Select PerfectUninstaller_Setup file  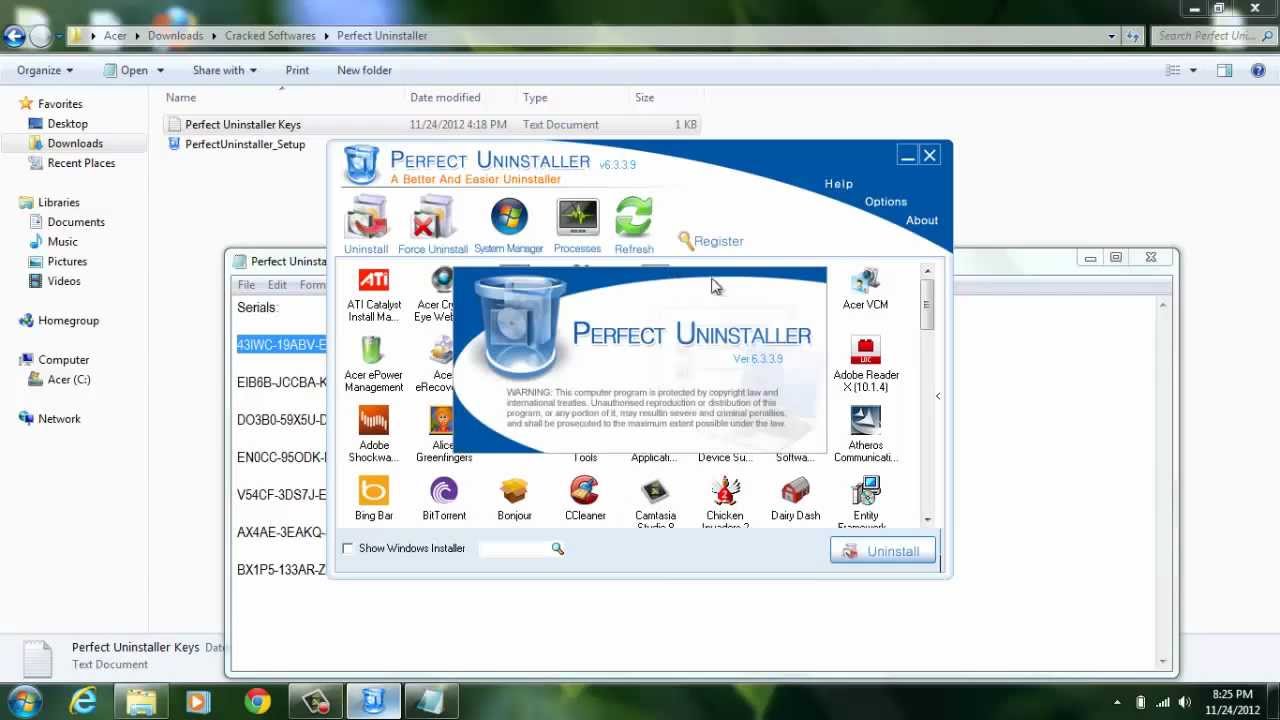tap(236, 144)
